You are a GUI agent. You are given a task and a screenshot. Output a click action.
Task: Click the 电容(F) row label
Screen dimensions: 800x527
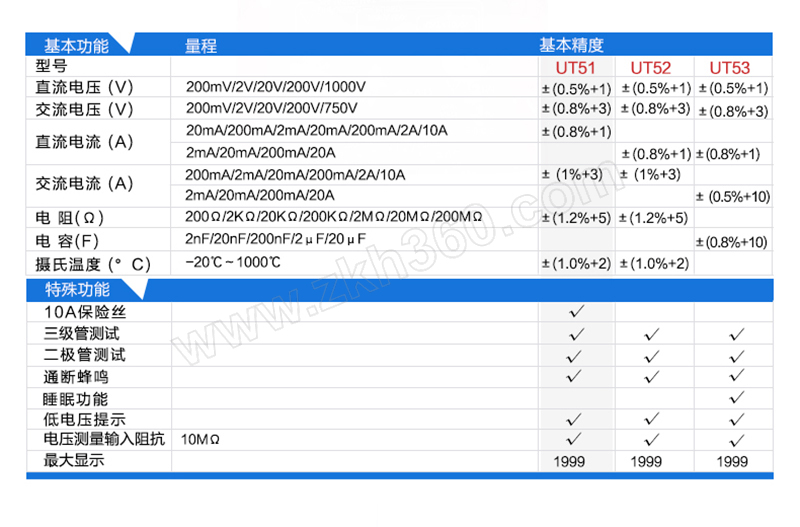[67, 241]
